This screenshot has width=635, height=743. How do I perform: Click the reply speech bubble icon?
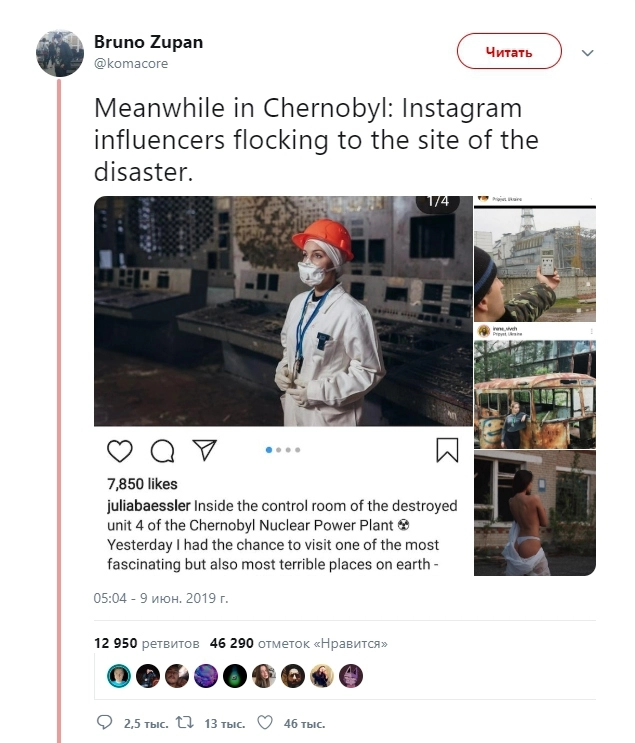(x=105, y=722)
